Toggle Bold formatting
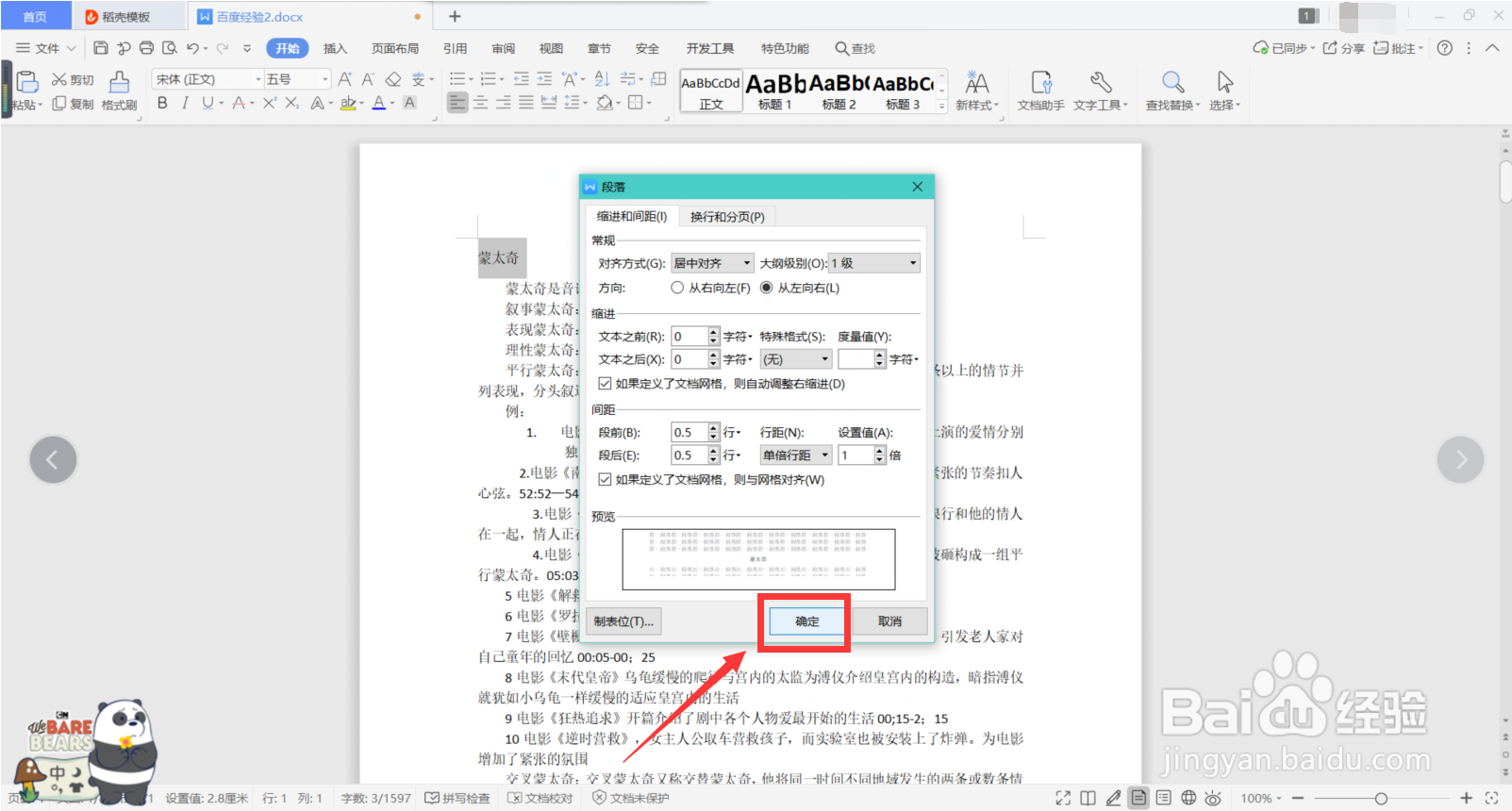 coord(162,103)
